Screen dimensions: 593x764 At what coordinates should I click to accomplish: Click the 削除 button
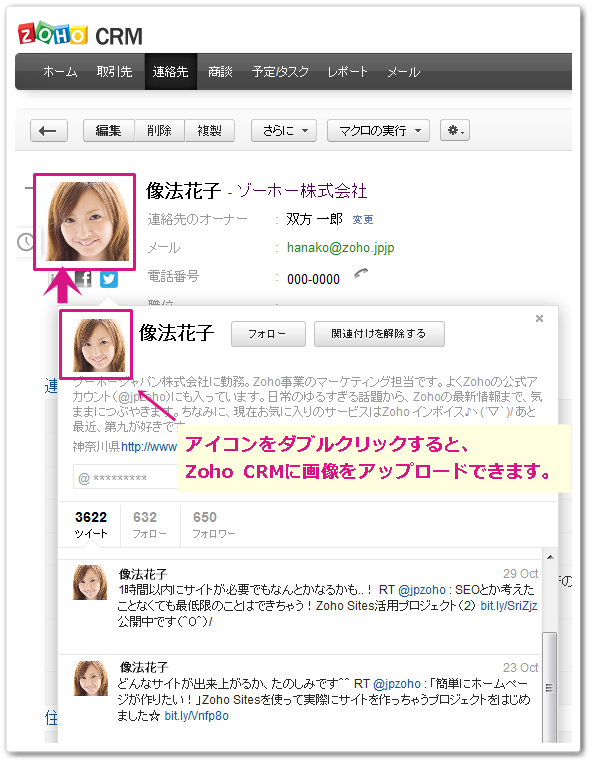159,131
